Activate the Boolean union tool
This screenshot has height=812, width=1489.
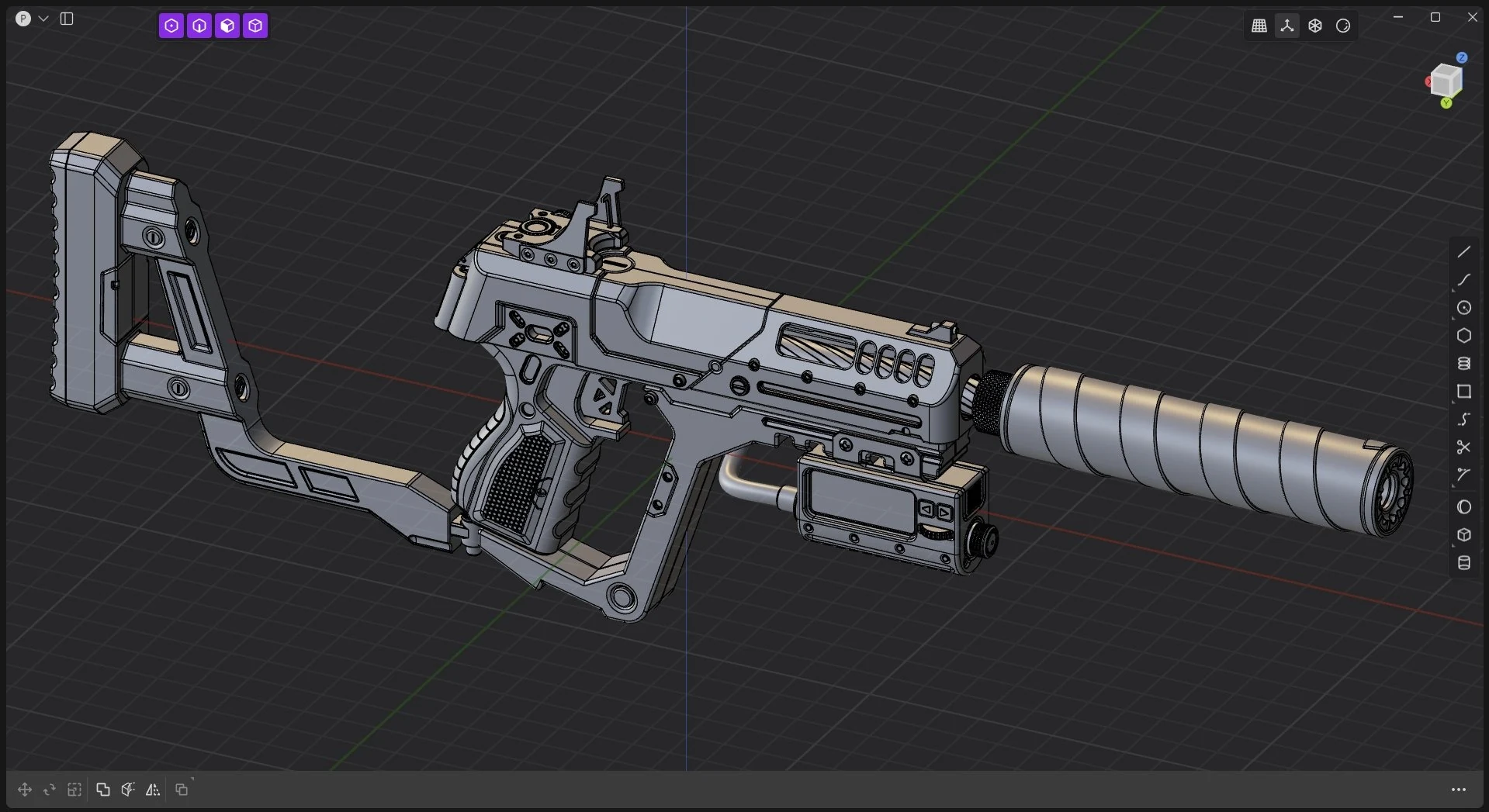[x=103, y=790]
